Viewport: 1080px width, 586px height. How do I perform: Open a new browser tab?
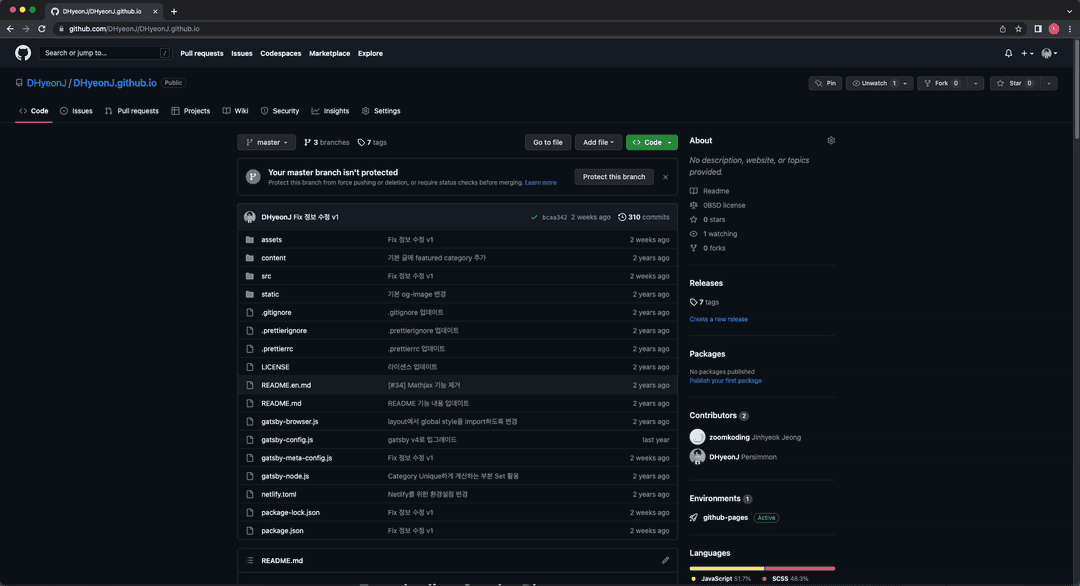pos(174,11)
